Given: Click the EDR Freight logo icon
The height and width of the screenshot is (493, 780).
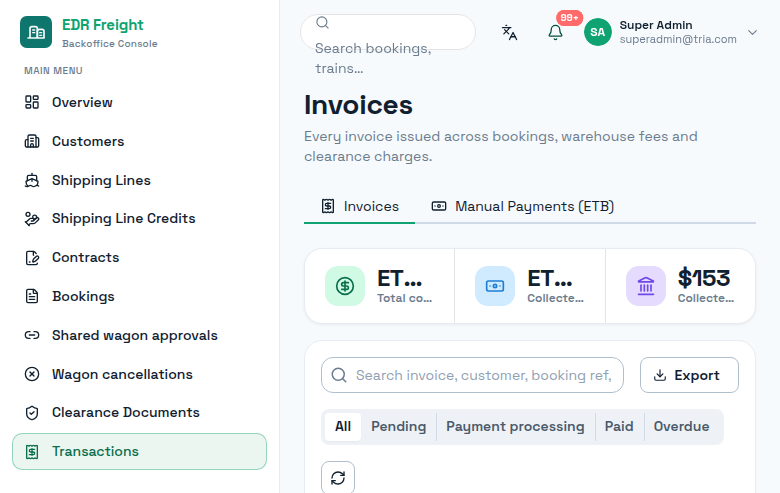Looking at the screenshot, I should (36, 32).
